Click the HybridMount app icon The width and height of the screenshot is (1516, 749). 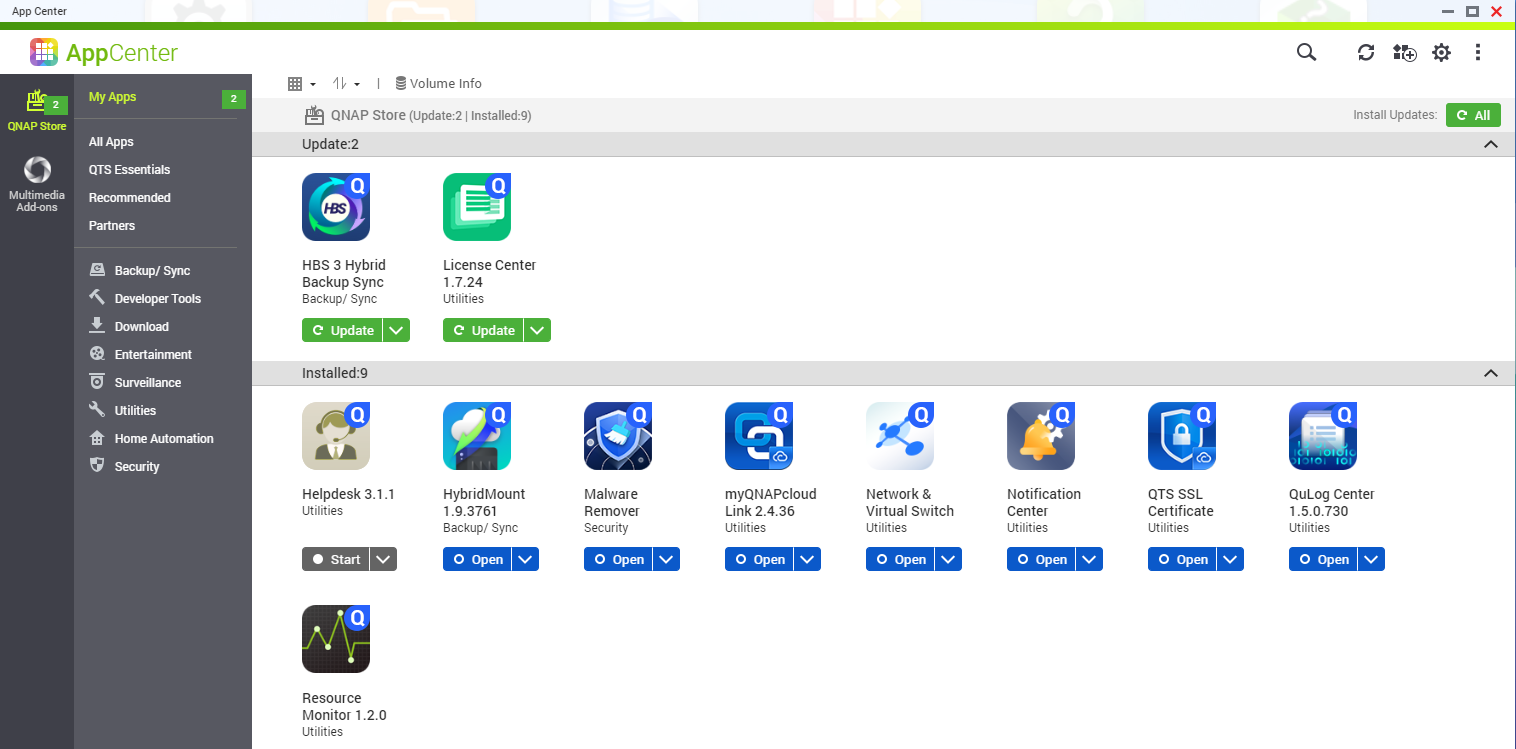point(477,436)
